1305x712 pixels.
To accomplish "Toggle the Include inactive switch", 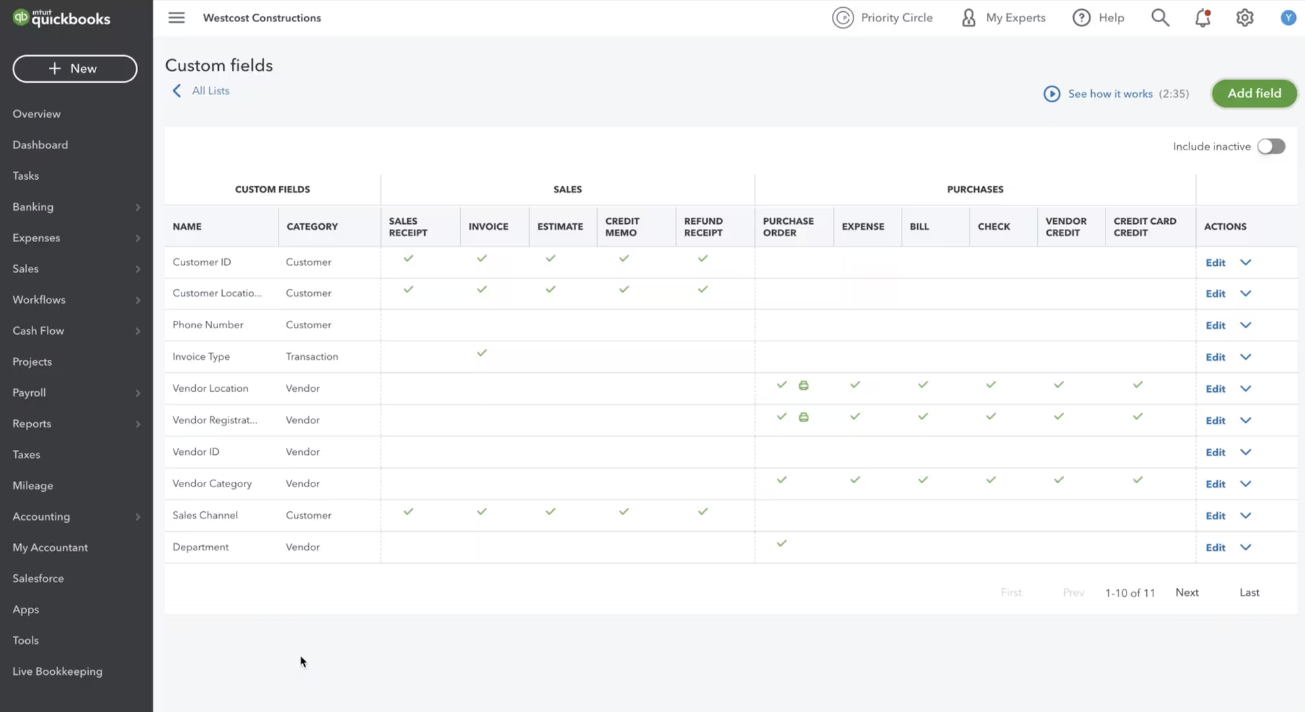I will 1271,146.
